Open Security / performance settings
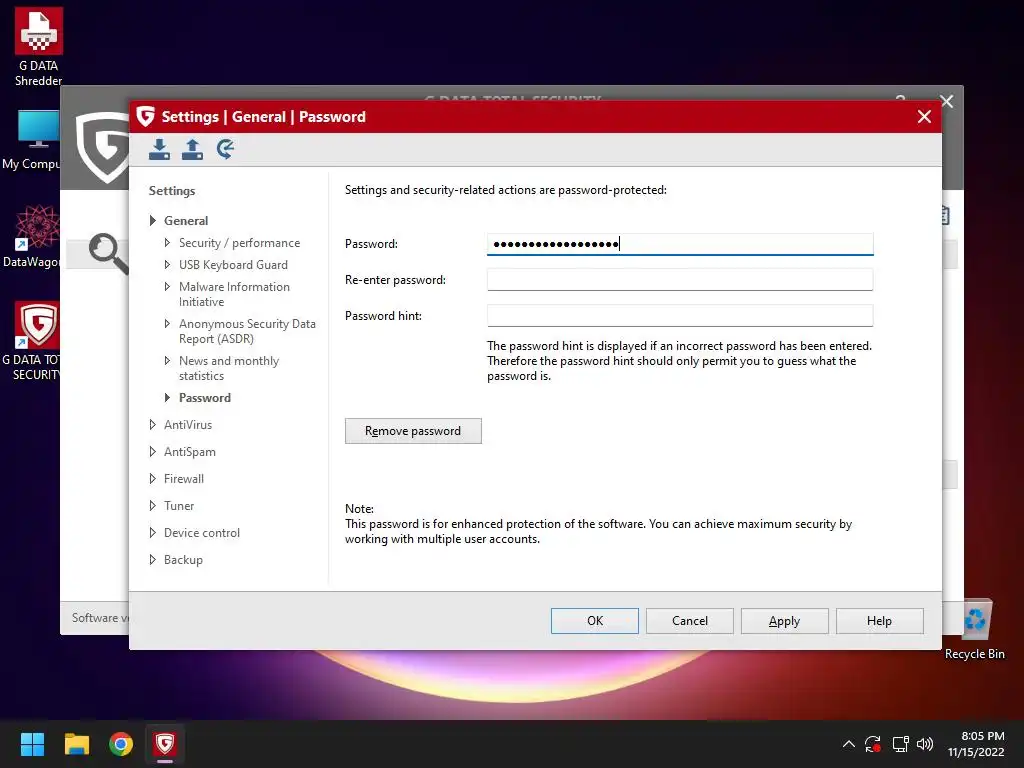1024x768 pixels. tap(239, 243)
